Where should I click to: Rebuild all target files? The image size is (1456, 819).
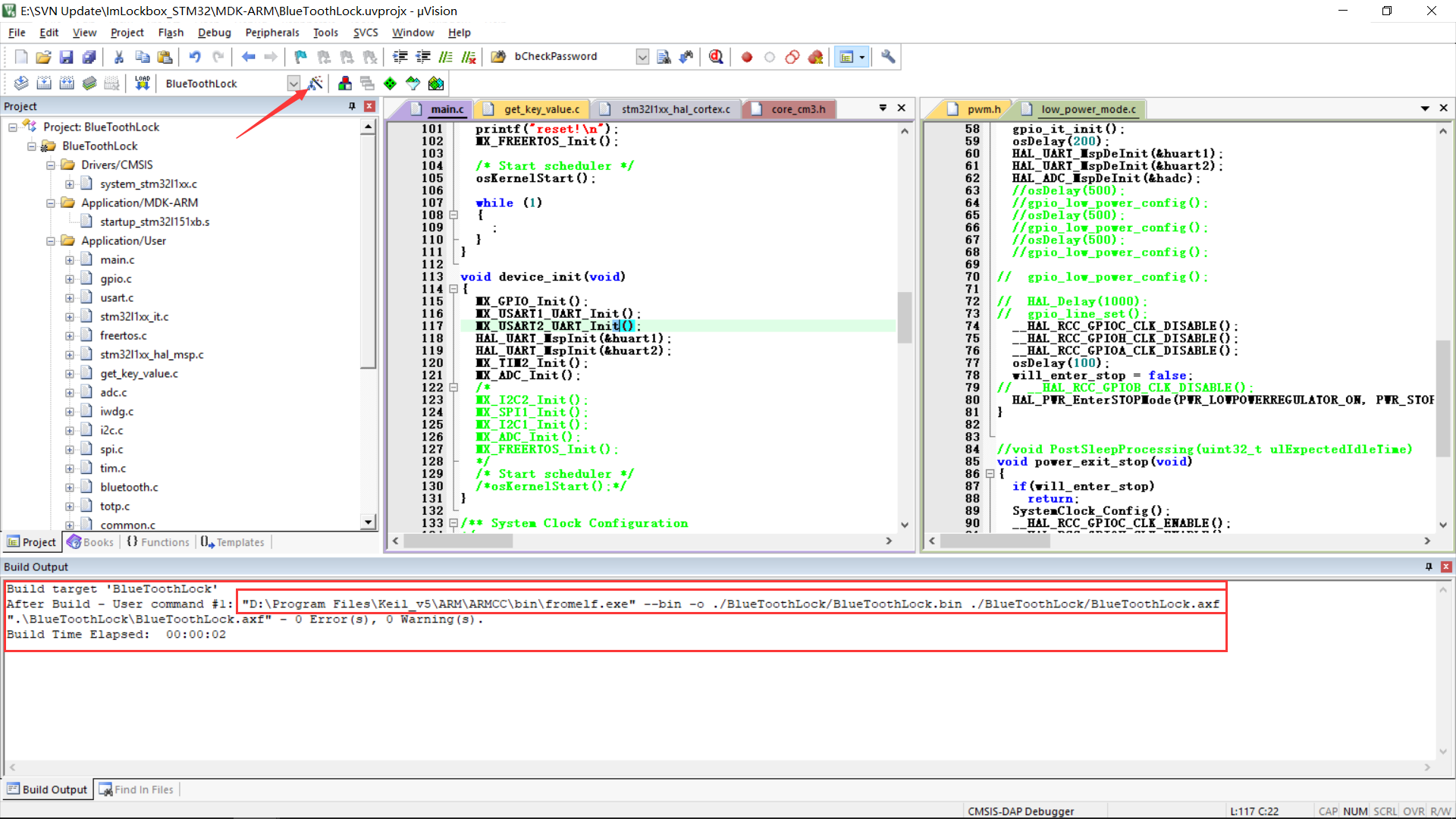(x=67, y=83)
